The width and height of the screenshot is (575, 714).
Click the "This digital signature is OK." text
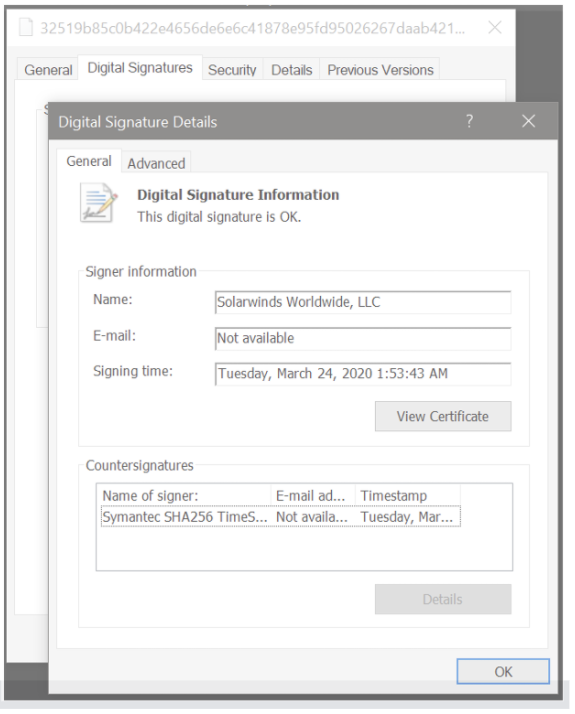(219, 217)
